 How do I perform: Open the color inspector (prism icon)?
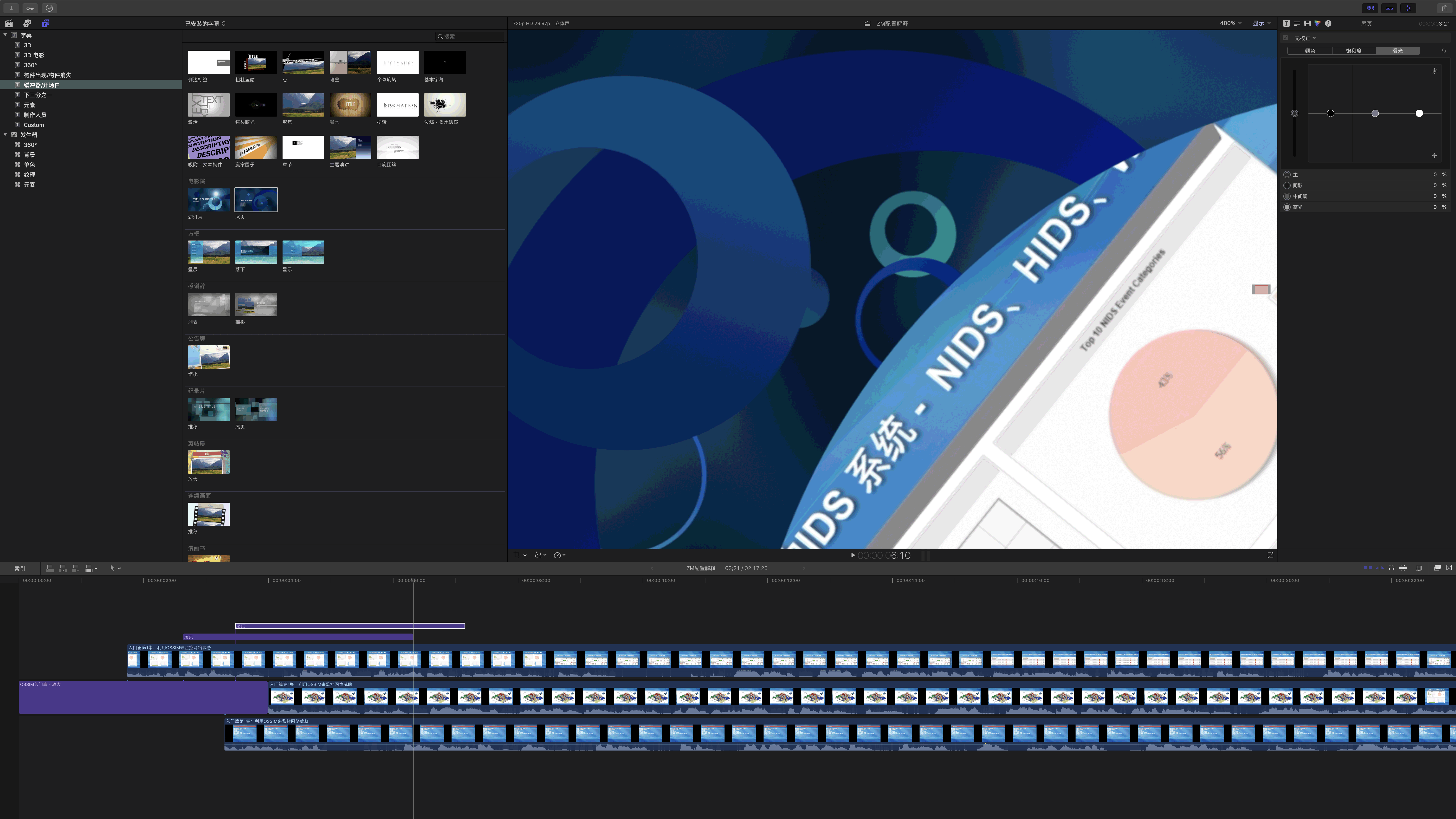[x=1318, y=23]
